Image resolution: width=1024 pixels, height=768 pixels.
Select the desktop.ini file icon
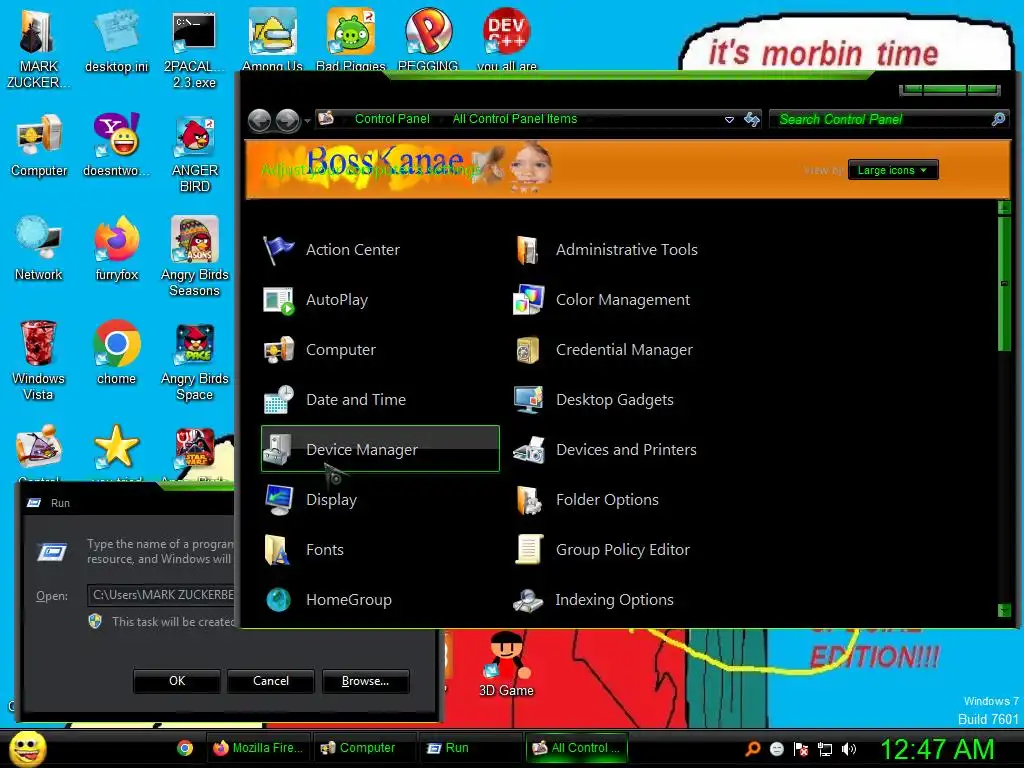[x=116, y=40]
